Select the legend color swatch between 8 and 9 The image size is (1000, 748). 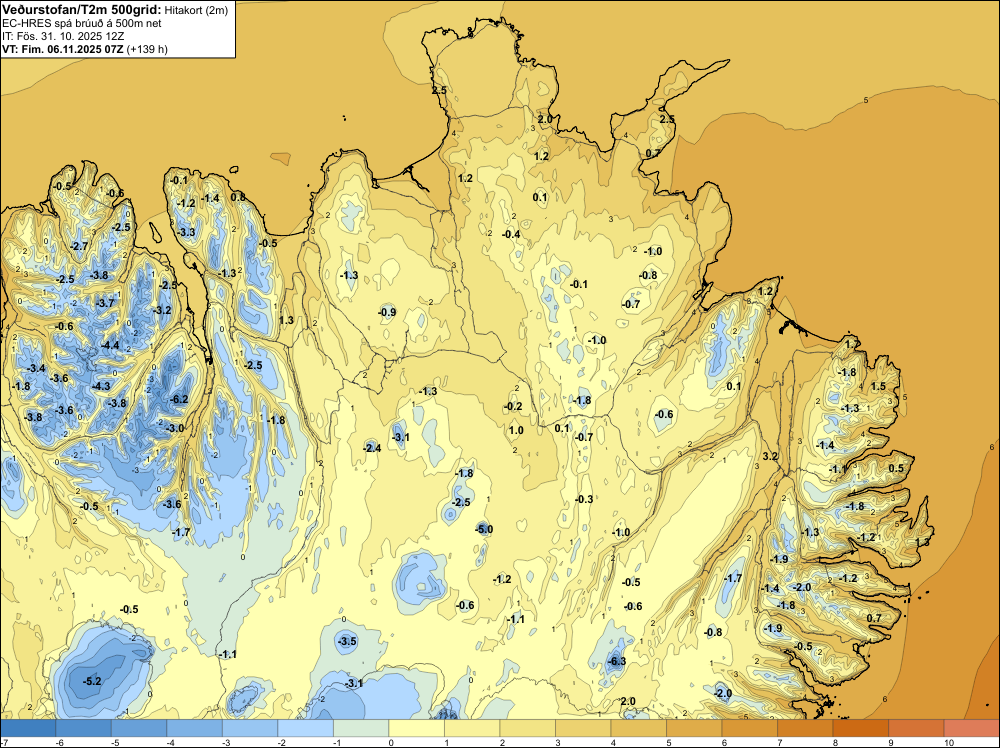point(860,728)
